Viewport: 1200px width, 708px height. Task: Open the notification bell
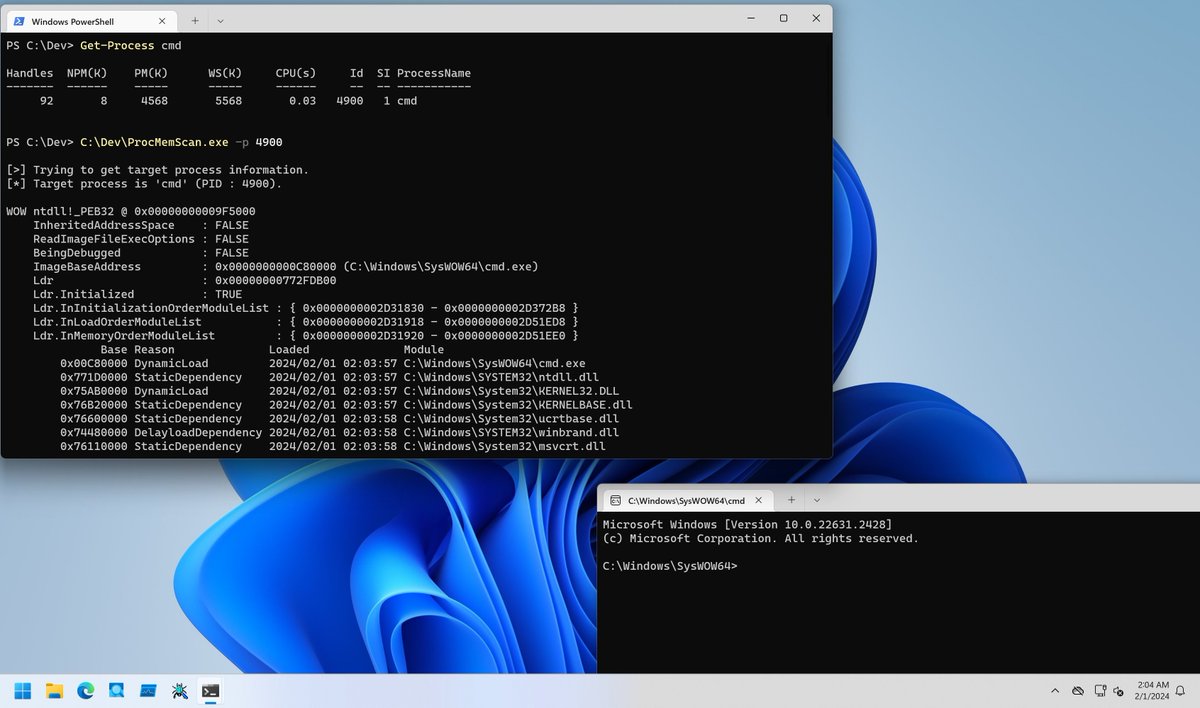1181,691
